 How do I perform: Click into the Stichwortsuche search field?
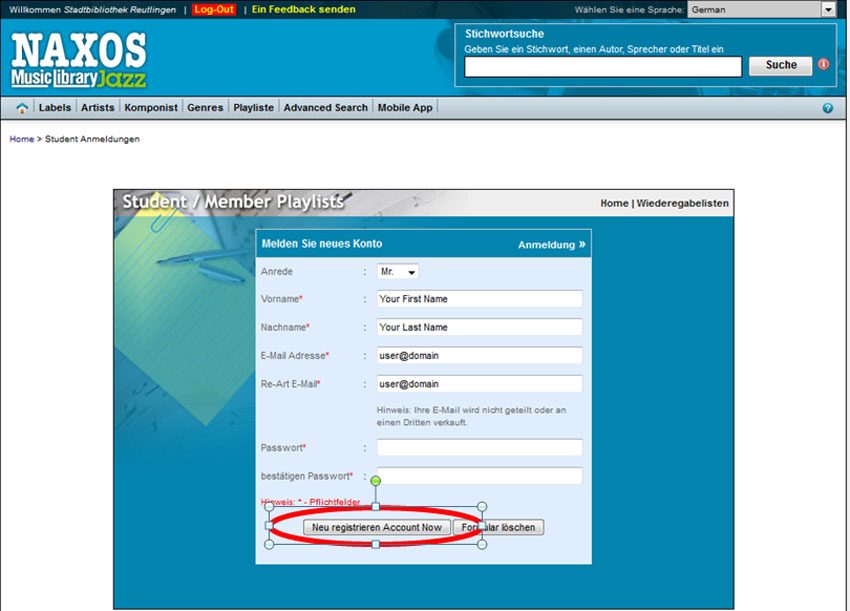pyautogui.click(x=603, y=67)
